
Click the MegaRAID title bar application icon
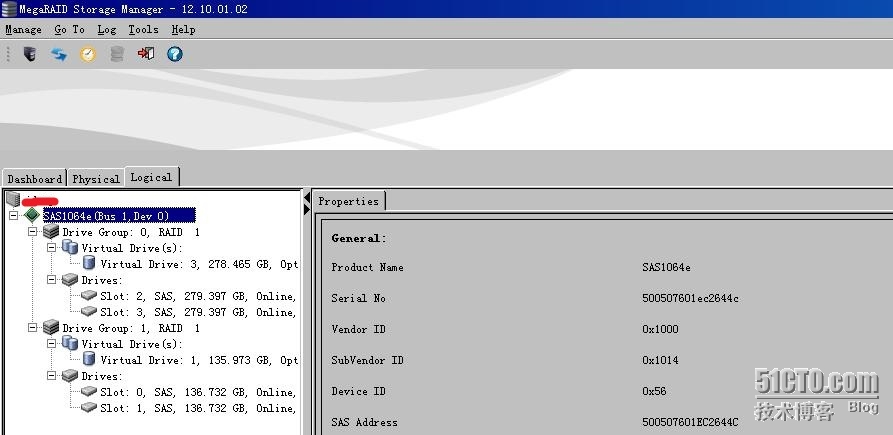[9, 9]
